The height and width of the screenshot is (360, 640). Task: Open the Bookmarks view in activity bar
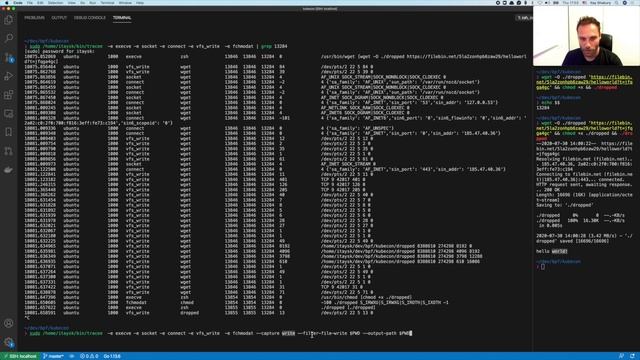coord(9,132)
